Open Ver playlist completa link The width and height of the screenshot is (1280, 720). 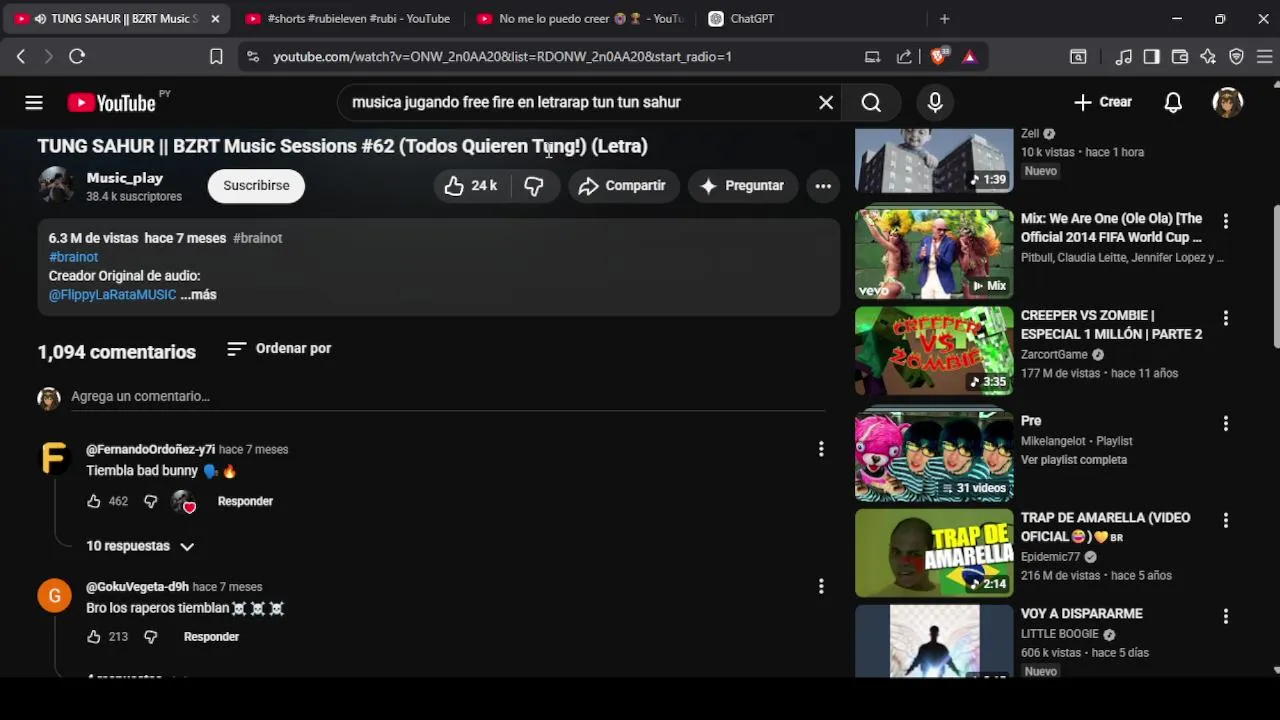point(1074,460)
